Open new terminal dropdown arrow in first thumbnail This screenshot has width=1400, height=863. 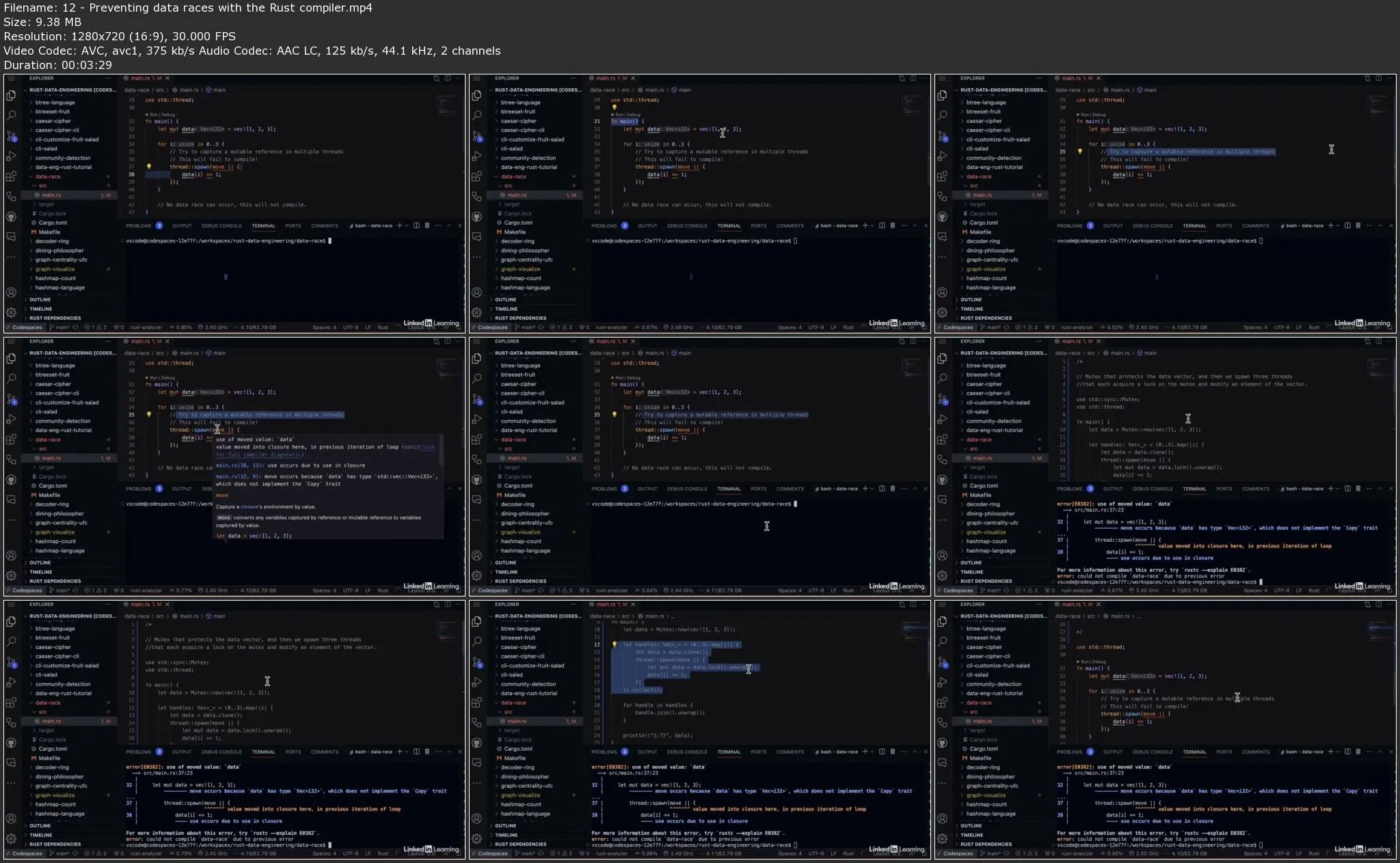click(407, 225)
